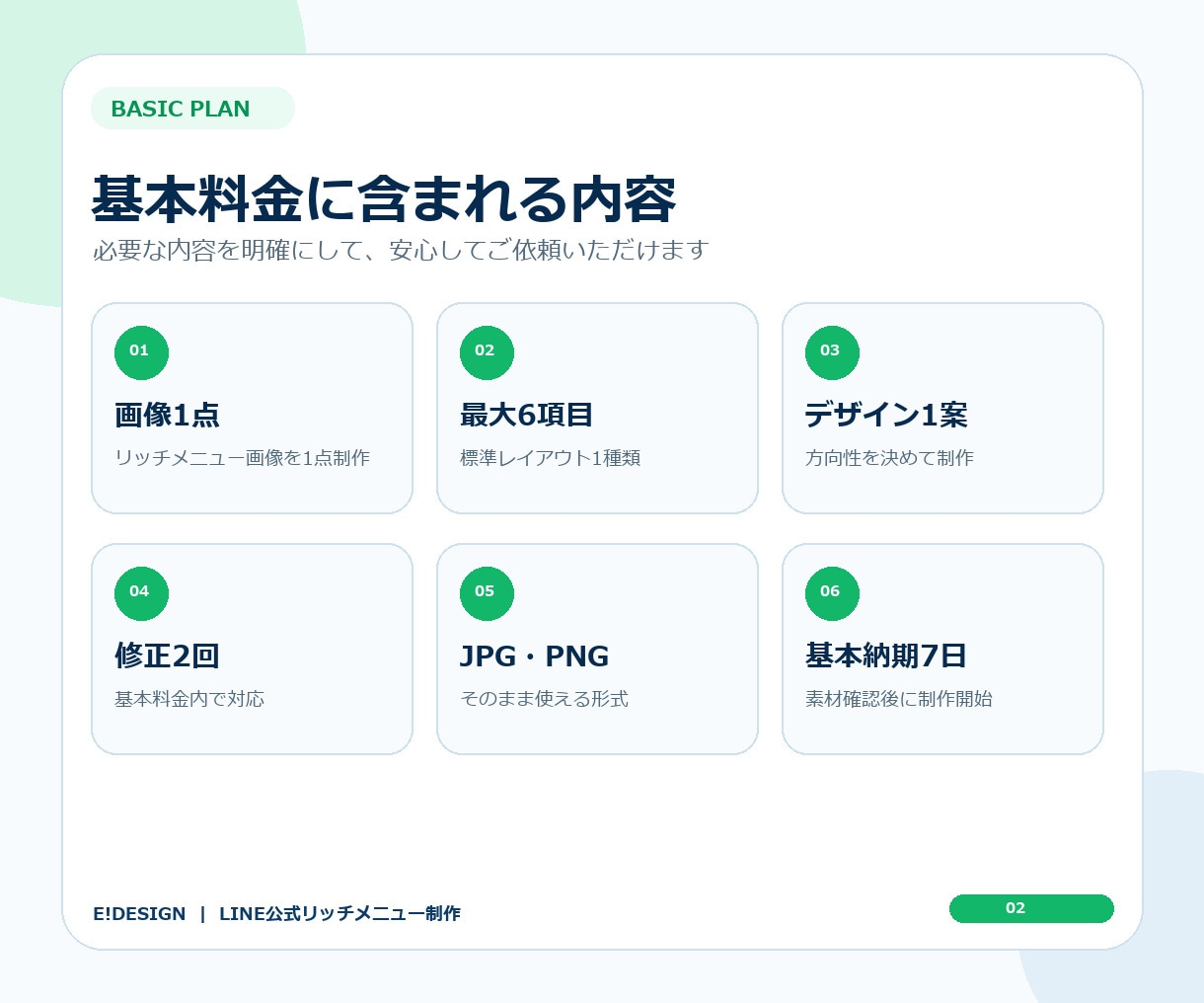The height and width of the screenshot is (1003, 1204).
Task: Click the 画像1点 card title
Action: [x=167, y=415]
